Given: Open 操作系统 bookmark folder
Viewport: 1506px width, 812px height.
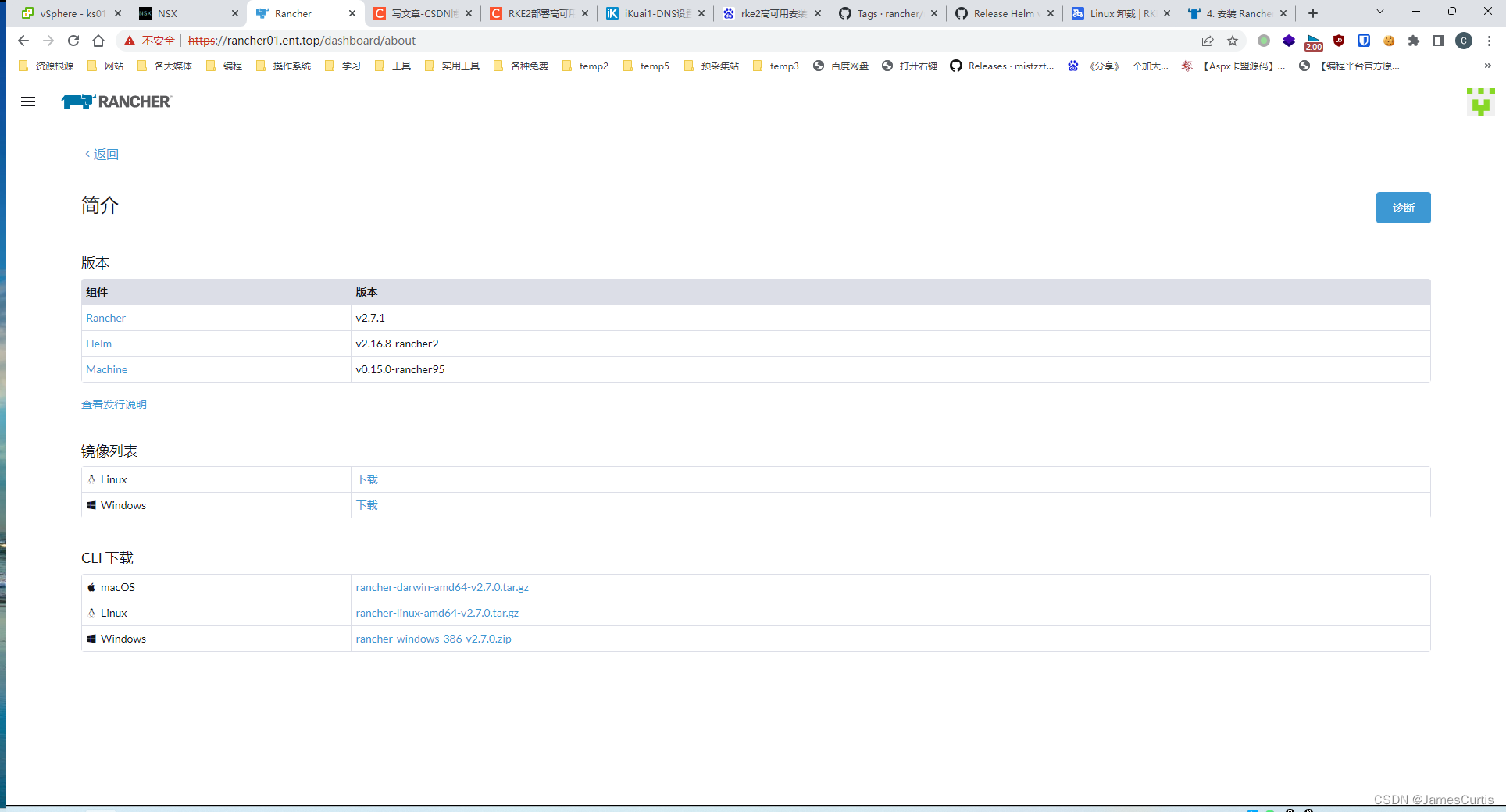Looking at the screenshot, I should [284, 66].
